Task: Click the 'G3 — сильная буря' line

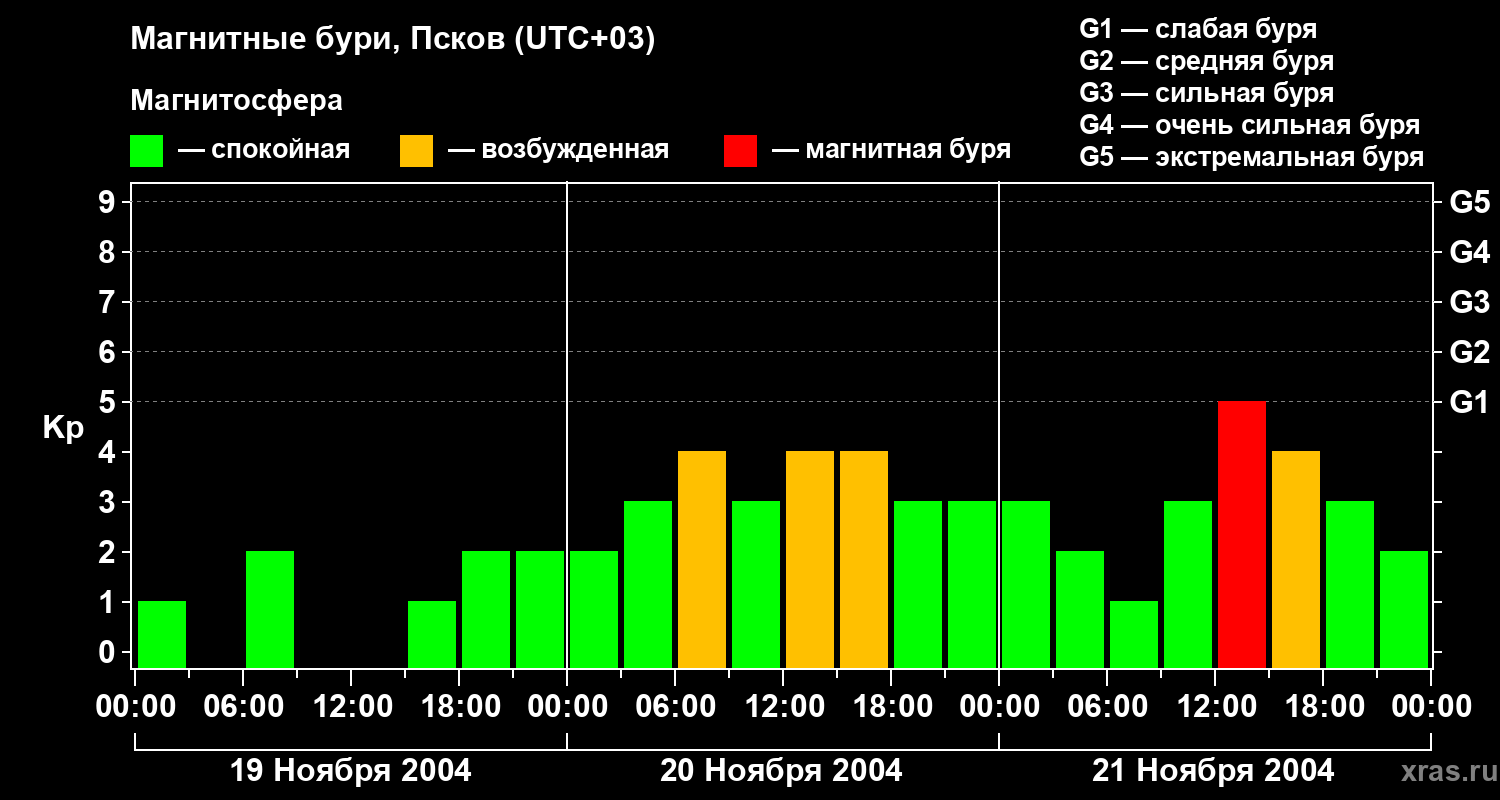Action: tap(1206, 93)
